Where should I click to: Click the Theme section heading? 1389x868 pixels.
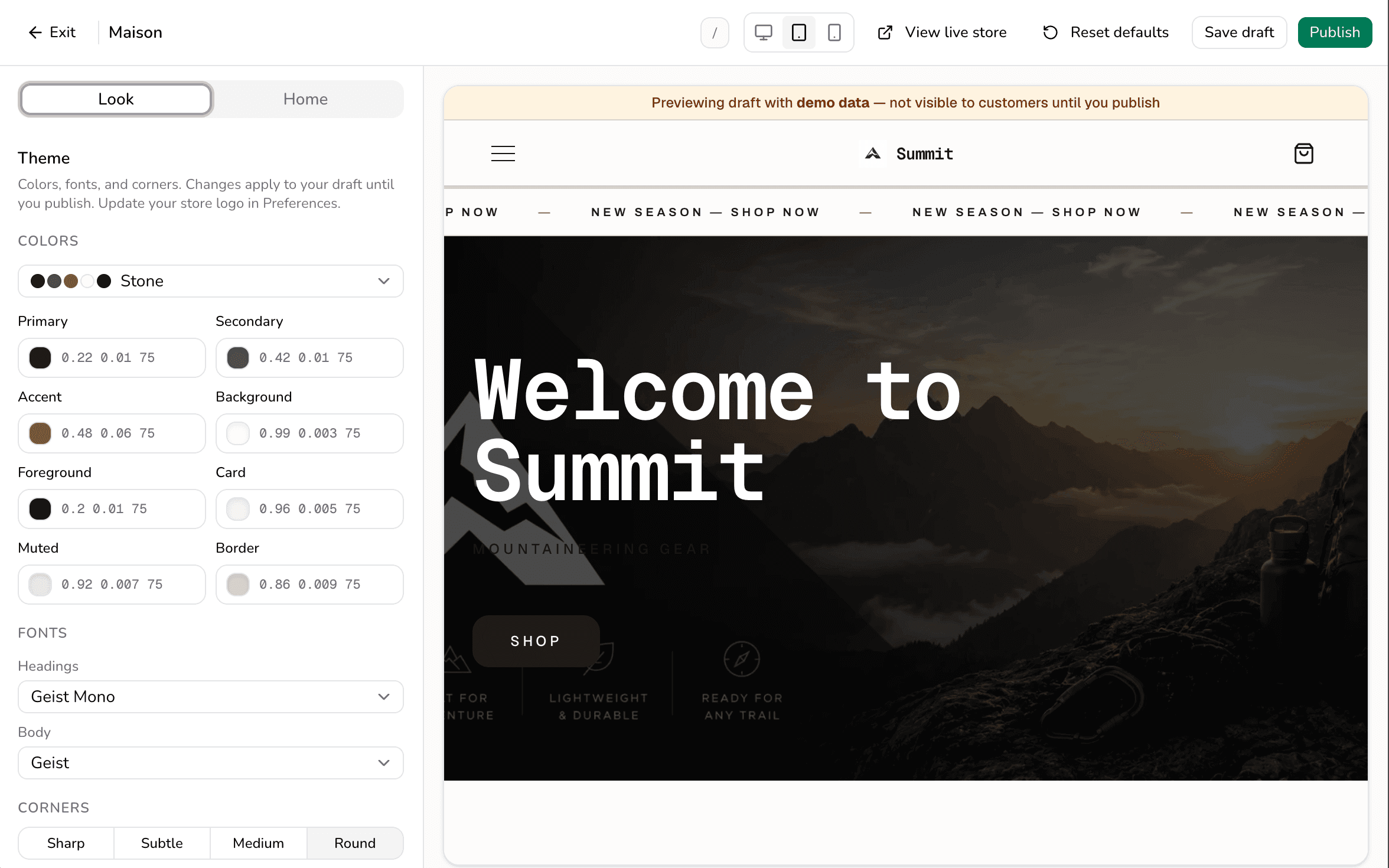(44, 158)
